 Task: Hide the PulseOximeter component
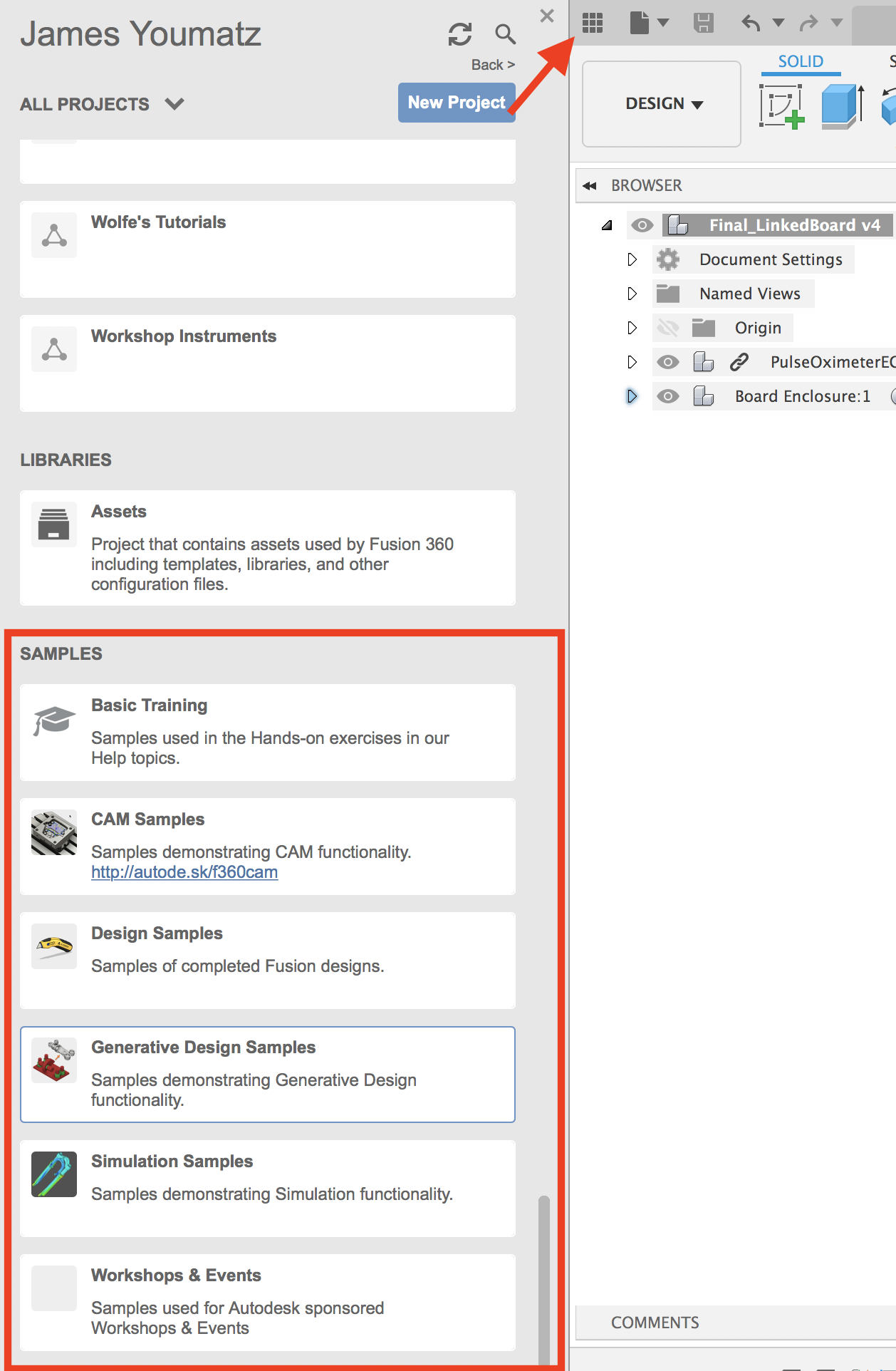668,362
